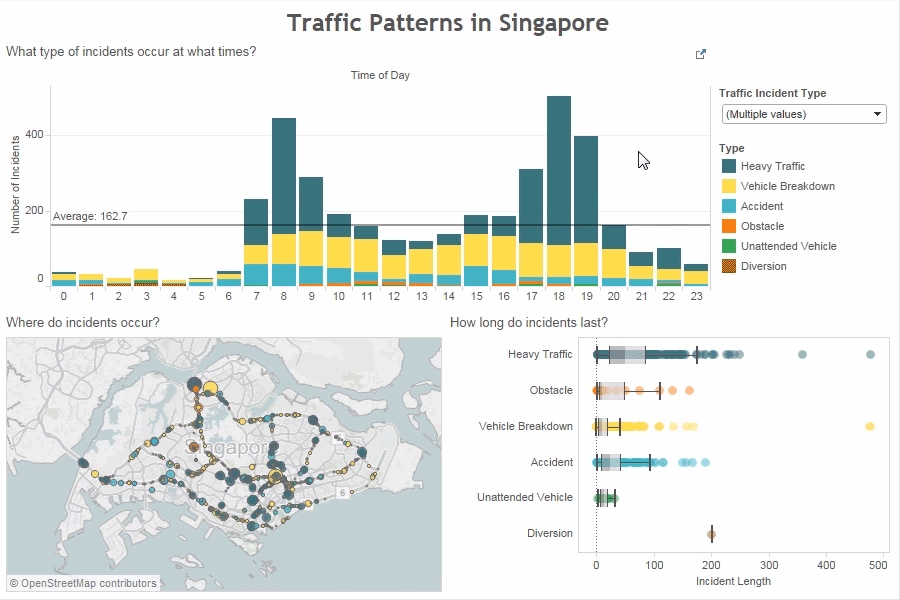
Task: Click the Average 162.7 reference line label
Action: [90, 216]
